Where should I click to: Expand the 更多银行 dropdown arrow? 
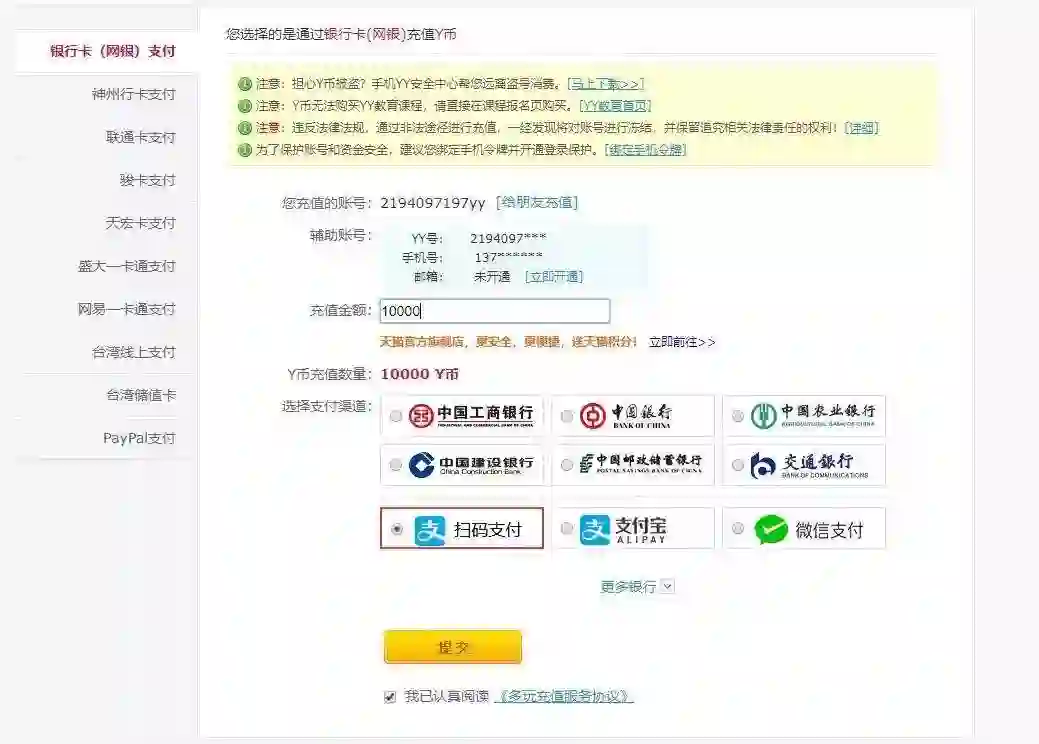point(668,586)
